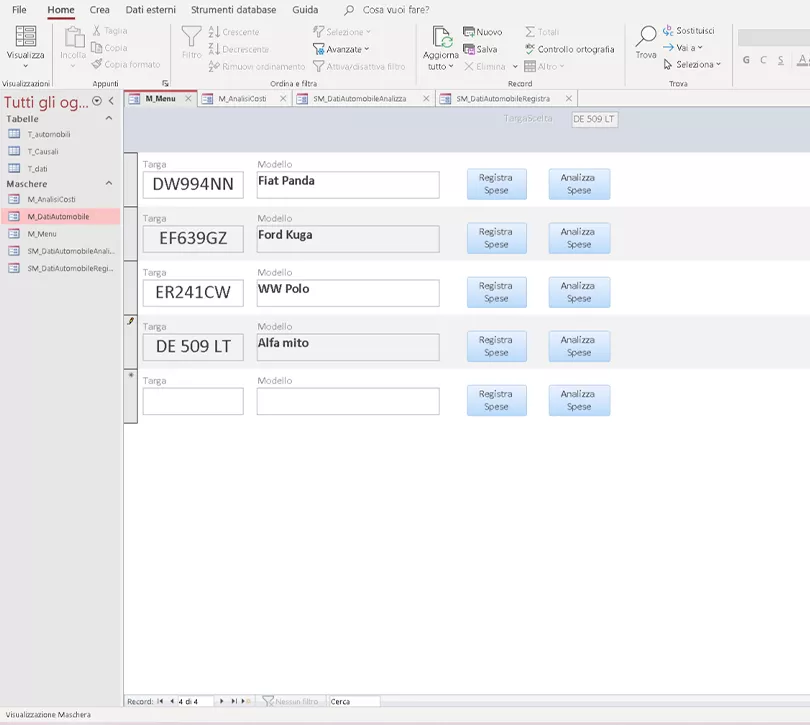Open navigation pane category menu
This screenshot has height=725, width=810.
(97, 101)
